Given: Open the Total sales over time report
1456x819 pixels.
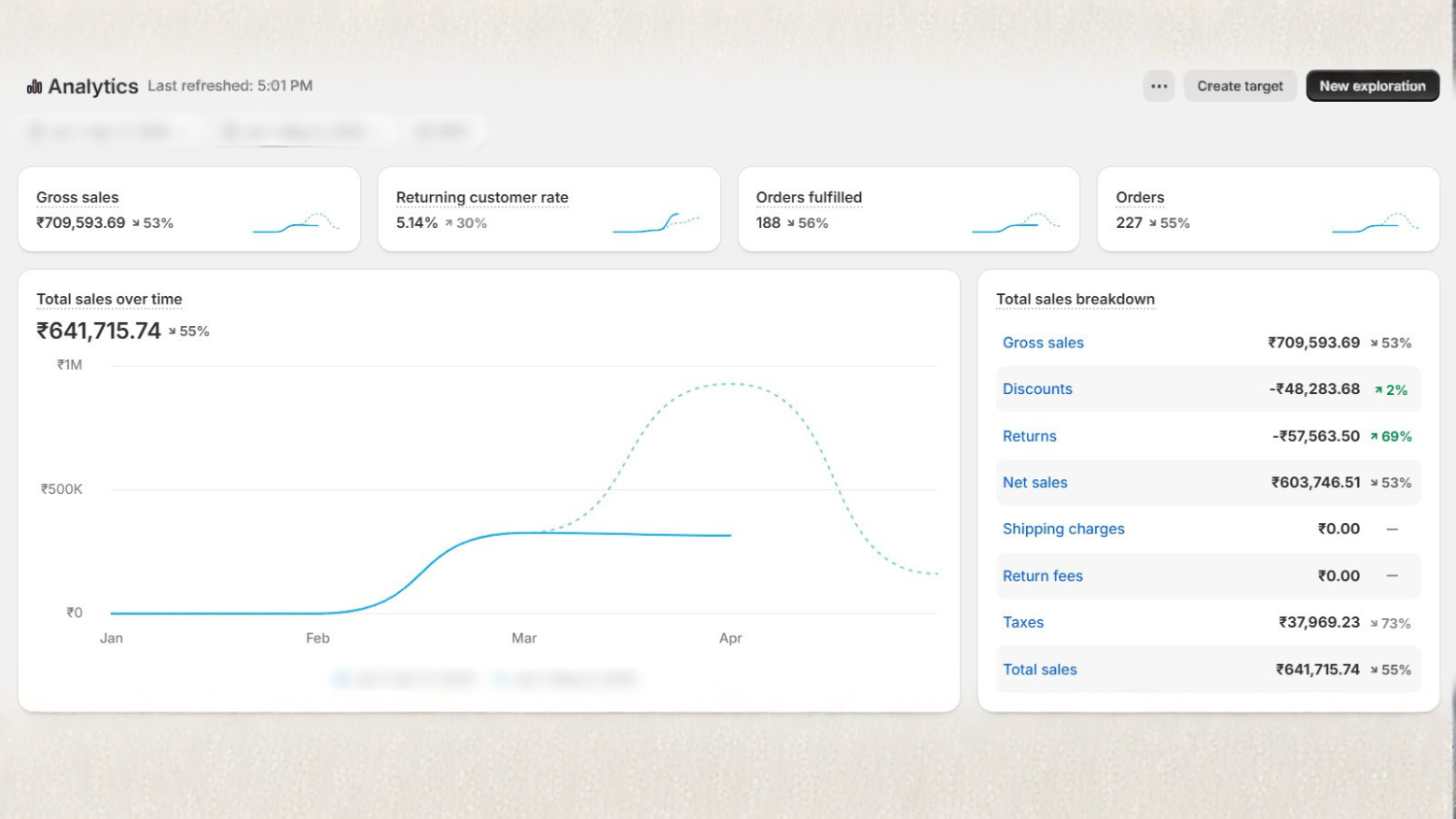Looking at the screenshot, I should coord(110,299).
